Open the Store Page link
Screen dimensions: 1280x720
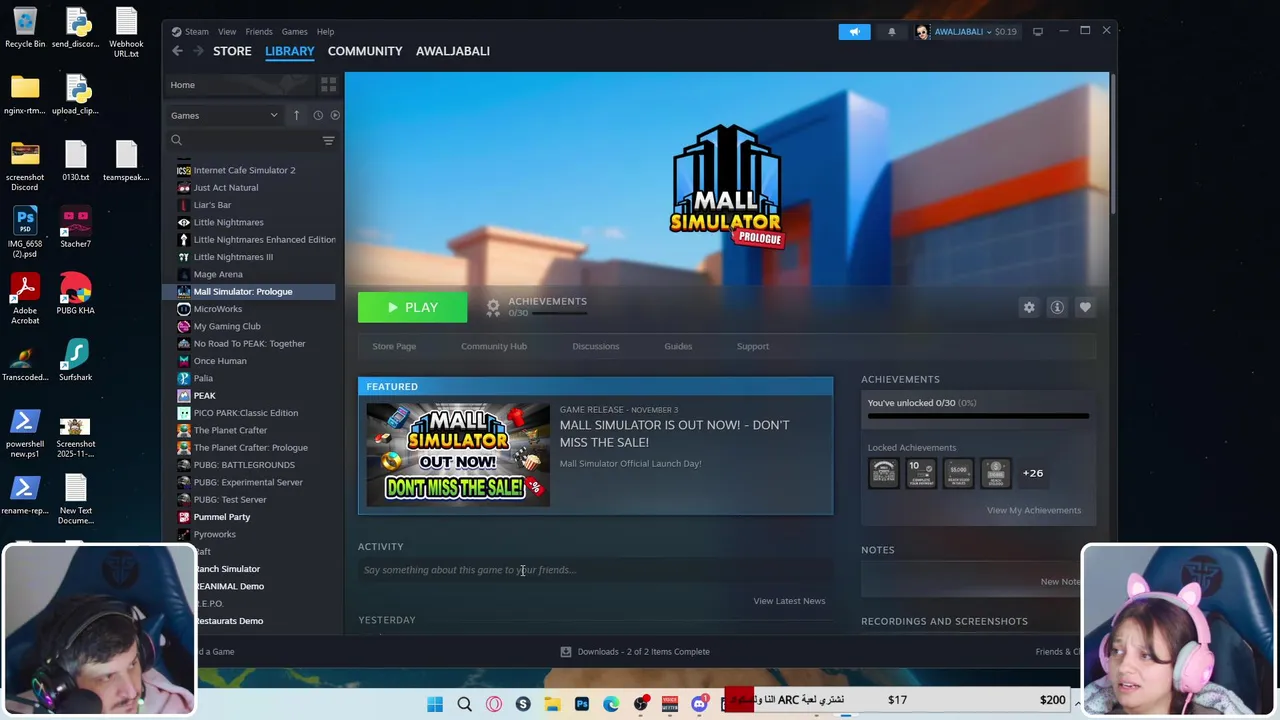click(x=394, y=346)
